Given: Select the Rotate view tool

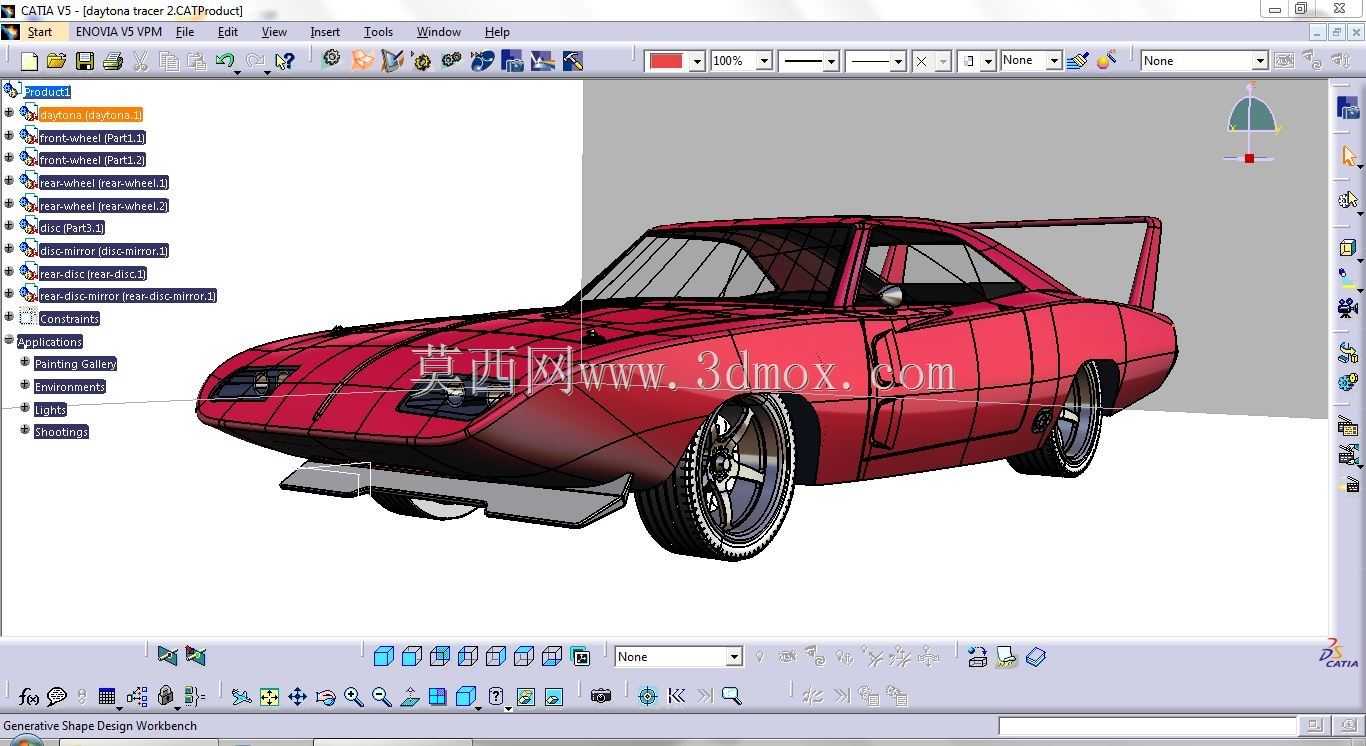Looking at the screenshot, I should pyautogui.click(x=325, y=697).
